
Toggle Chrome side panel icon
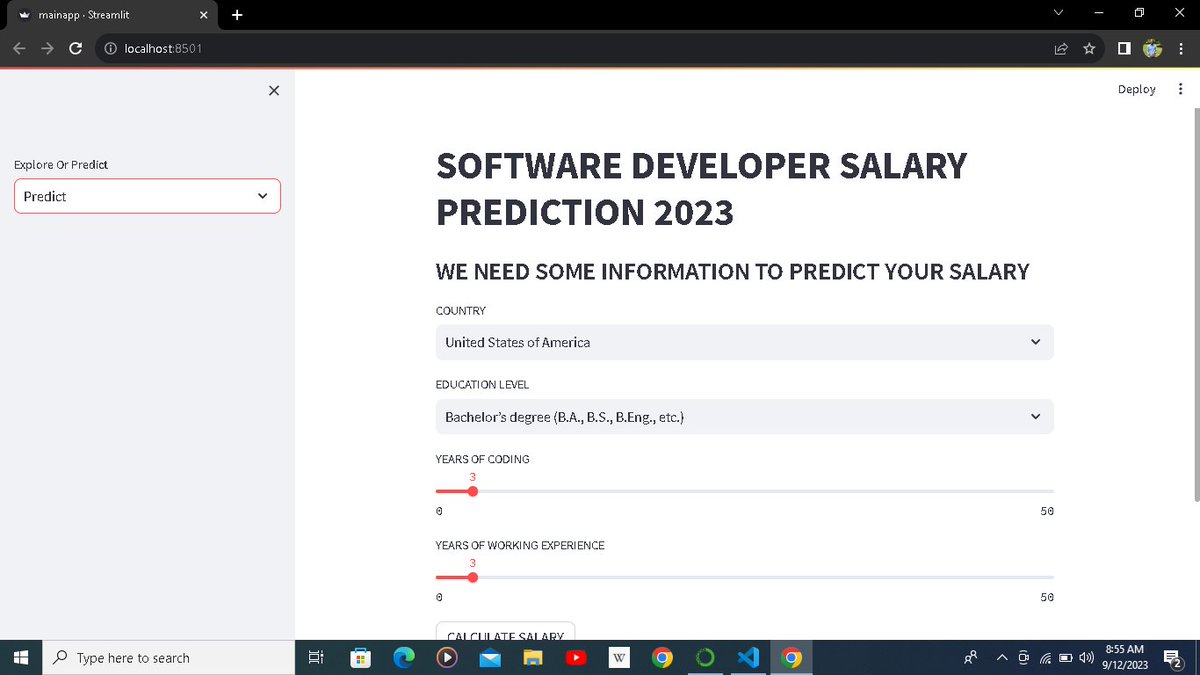click(x=1123, y=48)
